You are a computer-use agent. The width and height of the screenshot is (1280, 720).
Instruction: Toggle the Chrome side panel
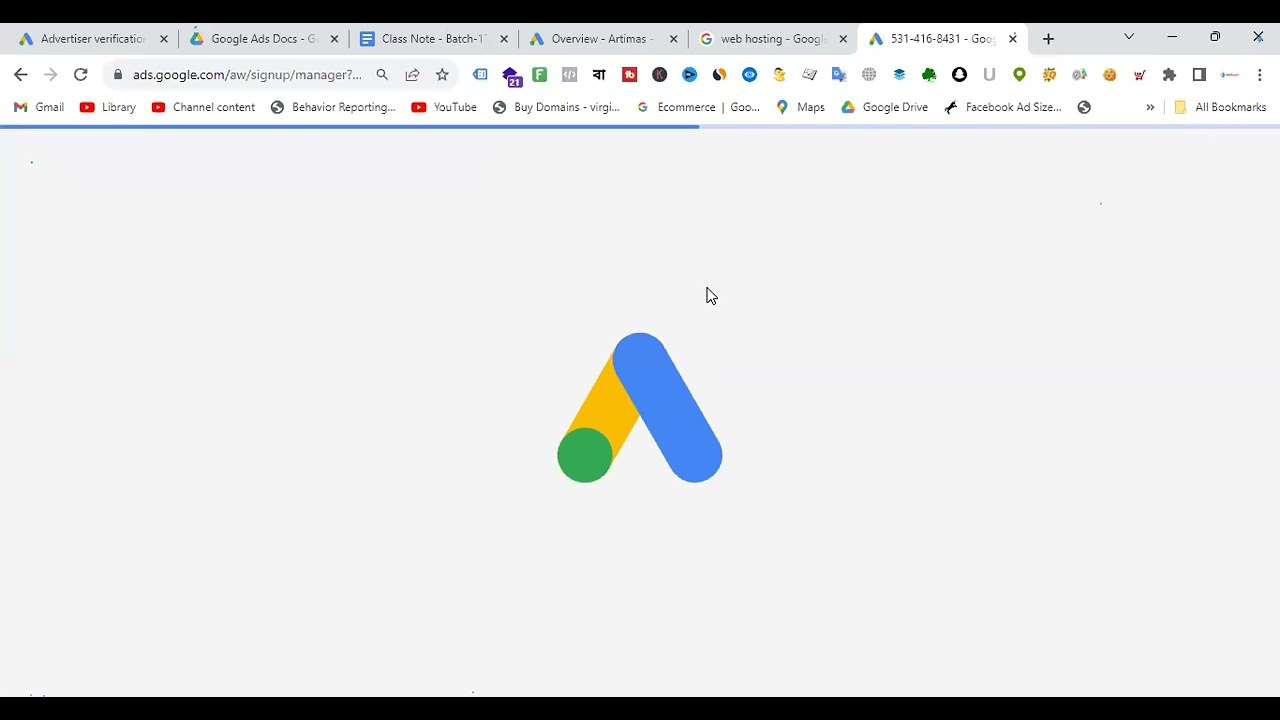point(1199,75)
